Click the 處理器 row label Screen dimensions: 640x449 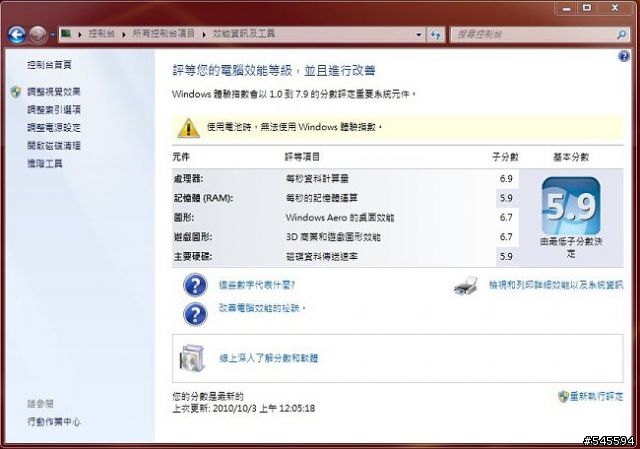coord(188,178)
